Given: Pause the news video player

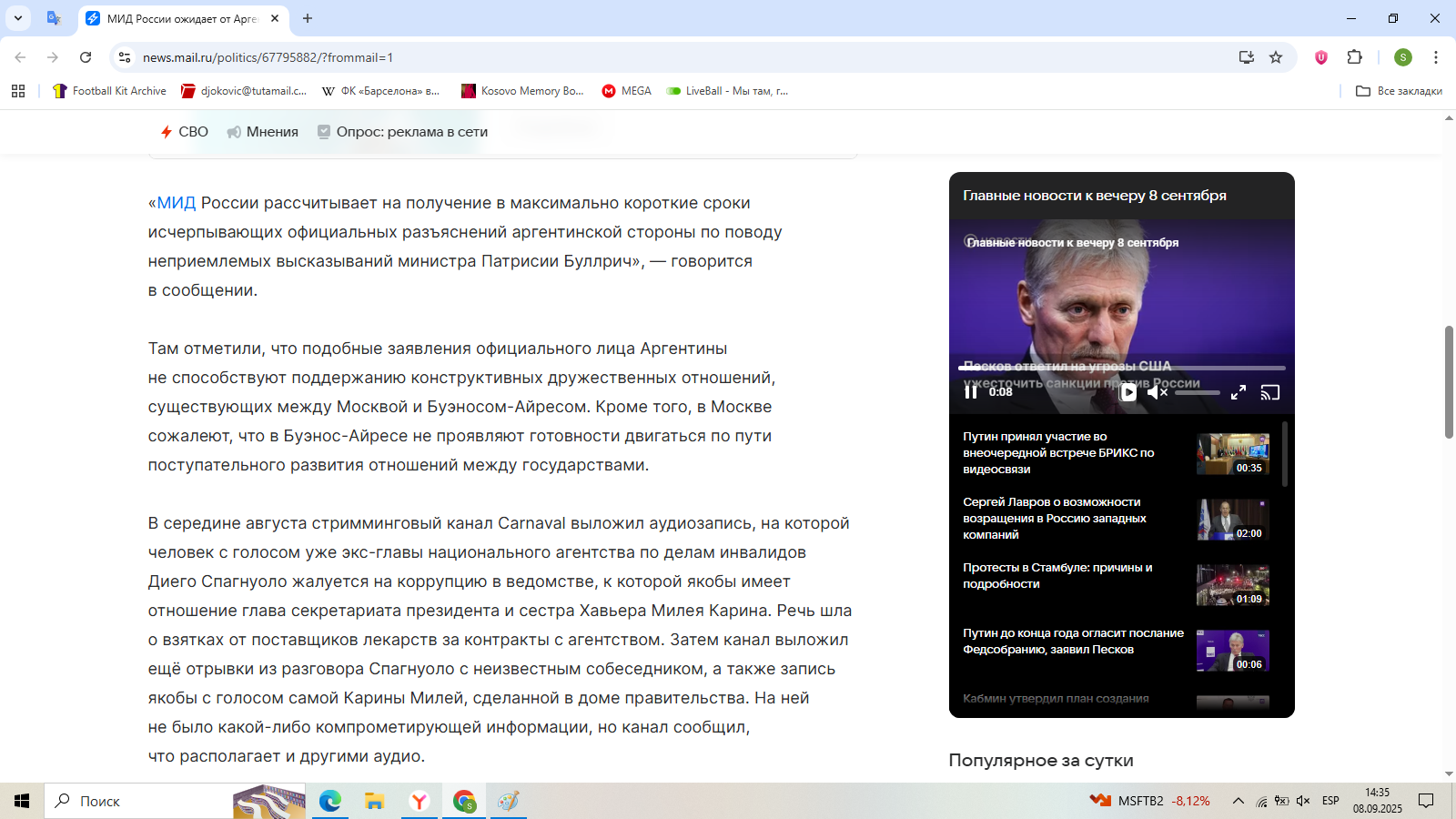Looking at the screenshot, I should (x=971, y=392).
